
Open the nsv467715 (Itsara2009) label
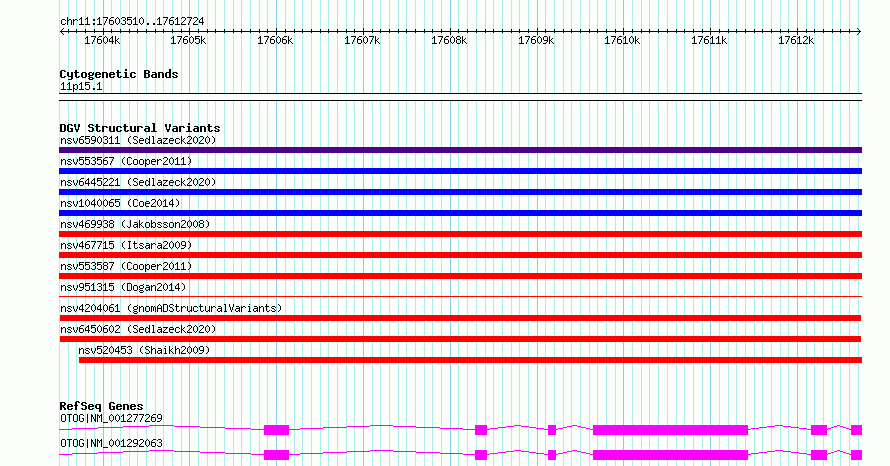pyautogui.click(x=126, y=245)
